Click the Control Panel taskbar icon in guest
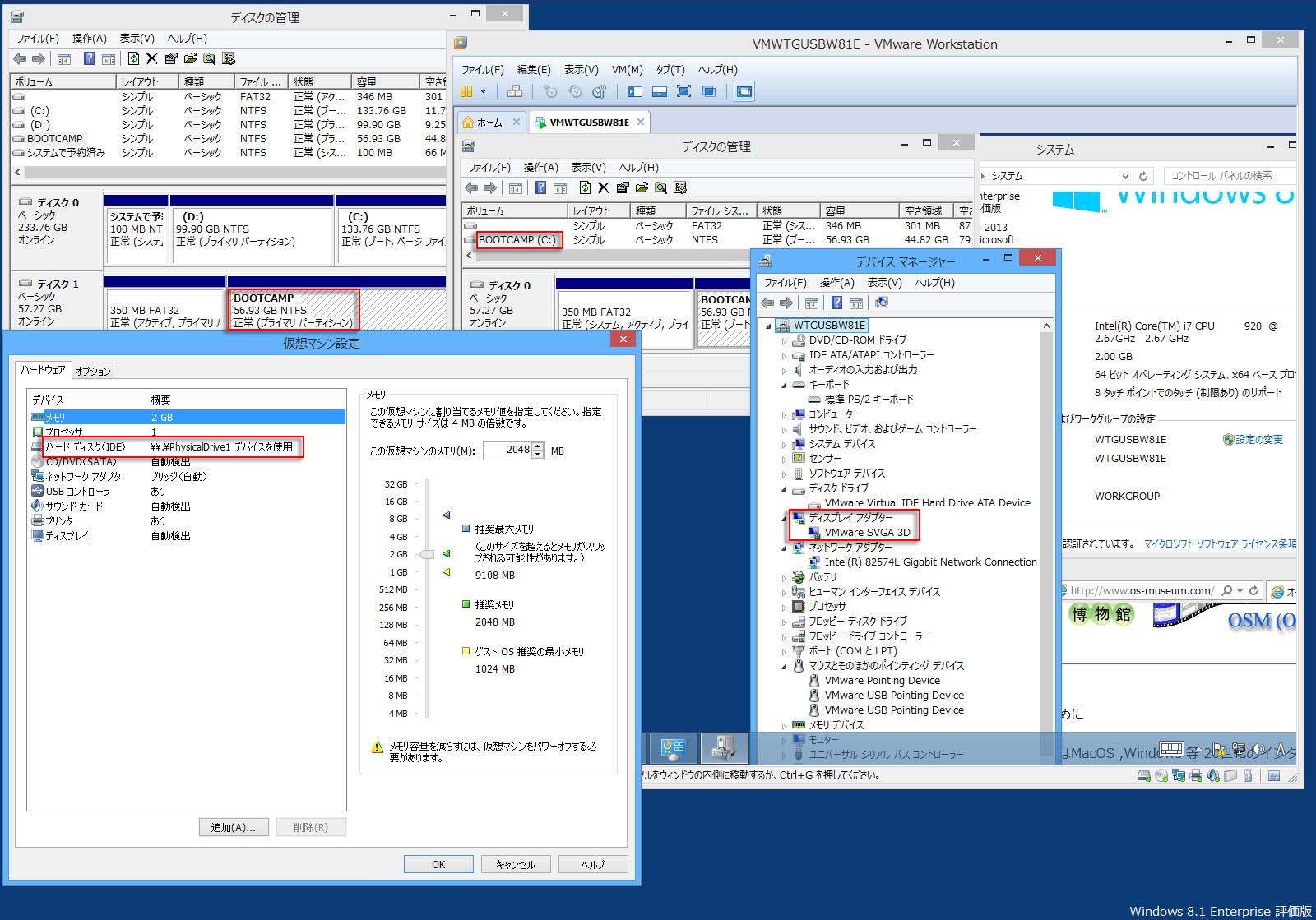The height and width of the screenshot is (920, 1316). point(674,747)
